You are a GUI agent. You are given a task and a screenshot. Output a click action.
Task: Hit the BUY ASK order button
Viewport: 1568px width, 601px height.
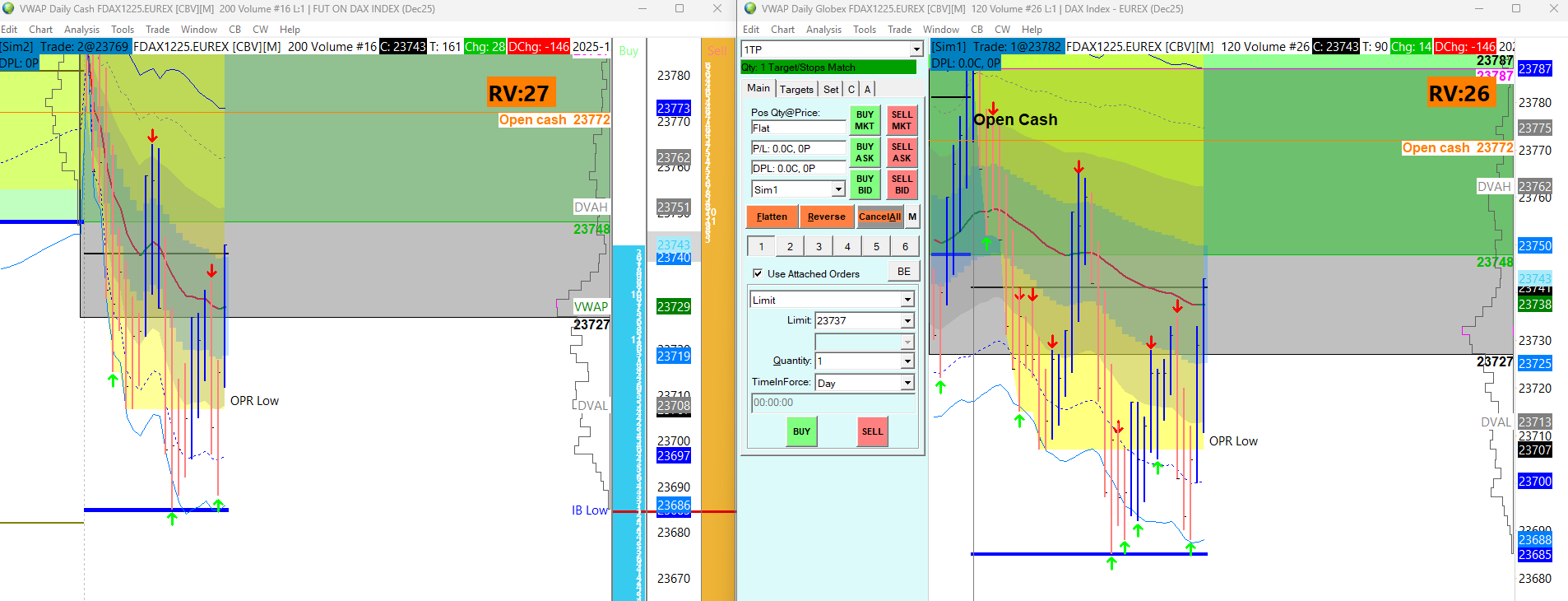click(865, 152)
